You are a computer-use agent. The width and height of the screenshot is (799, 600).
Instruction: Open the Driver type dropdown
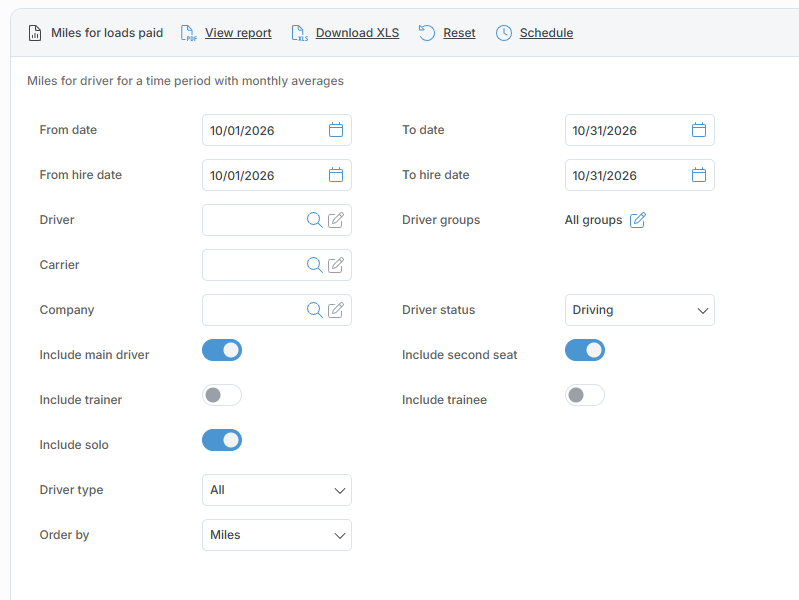[x=277, y=490]
